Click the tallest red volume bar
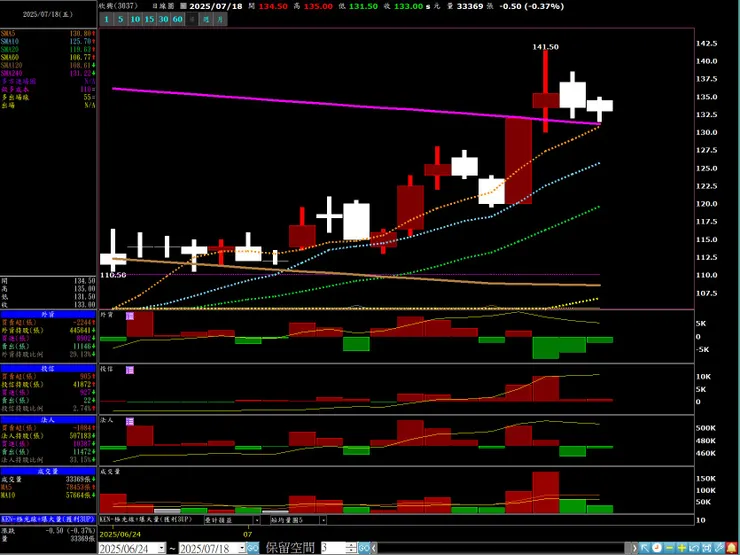The width and height of the screenshot is (740, 555). pos(546,492)
